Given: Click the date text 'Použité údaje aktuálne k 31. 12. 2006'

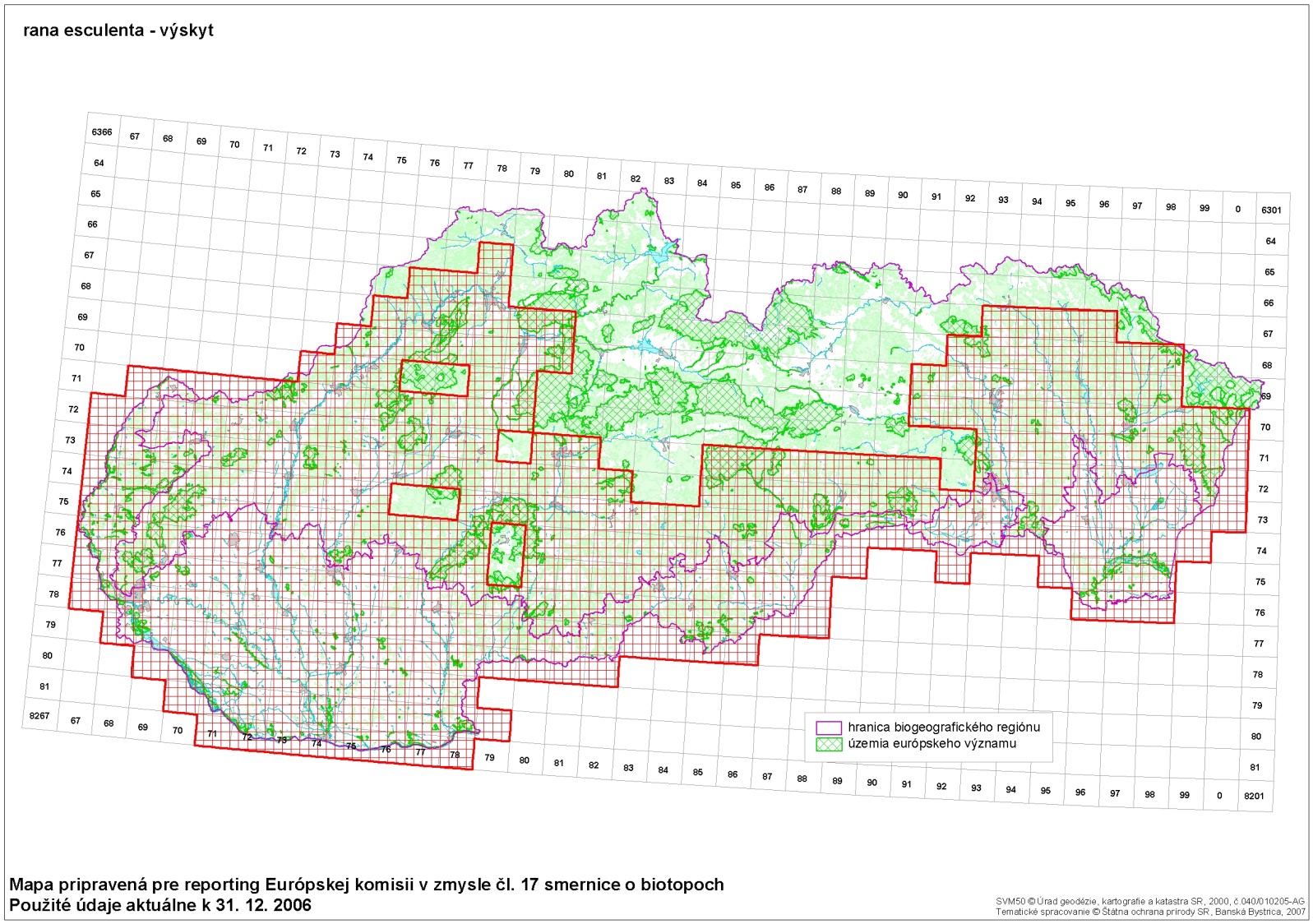Looking at the screenshot, I should click(160, 905).
